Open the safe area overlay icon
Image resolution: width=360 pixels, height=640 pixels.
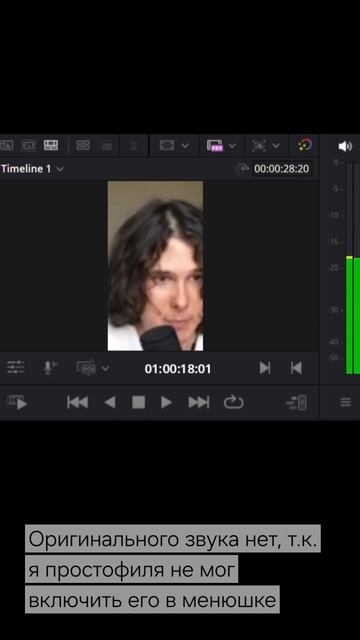point(167,145)
